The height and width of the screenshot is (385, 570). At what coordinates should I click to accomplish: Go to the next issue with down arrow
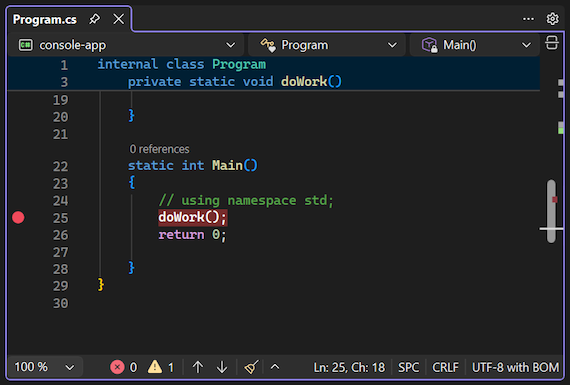(222, 367)
